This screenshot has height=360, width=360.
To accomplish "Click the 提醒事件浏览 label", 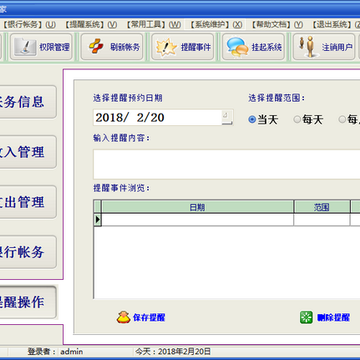I will (122, 188).
